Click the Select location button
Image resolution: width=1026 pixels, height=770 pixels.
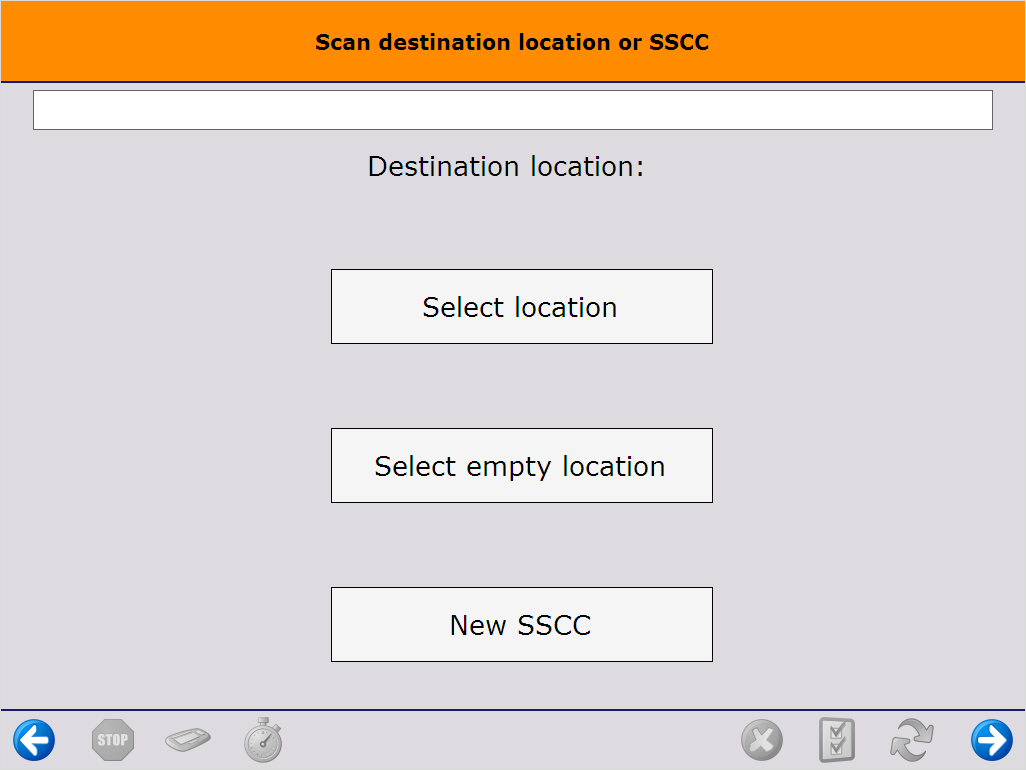click(x=521, y=306)
